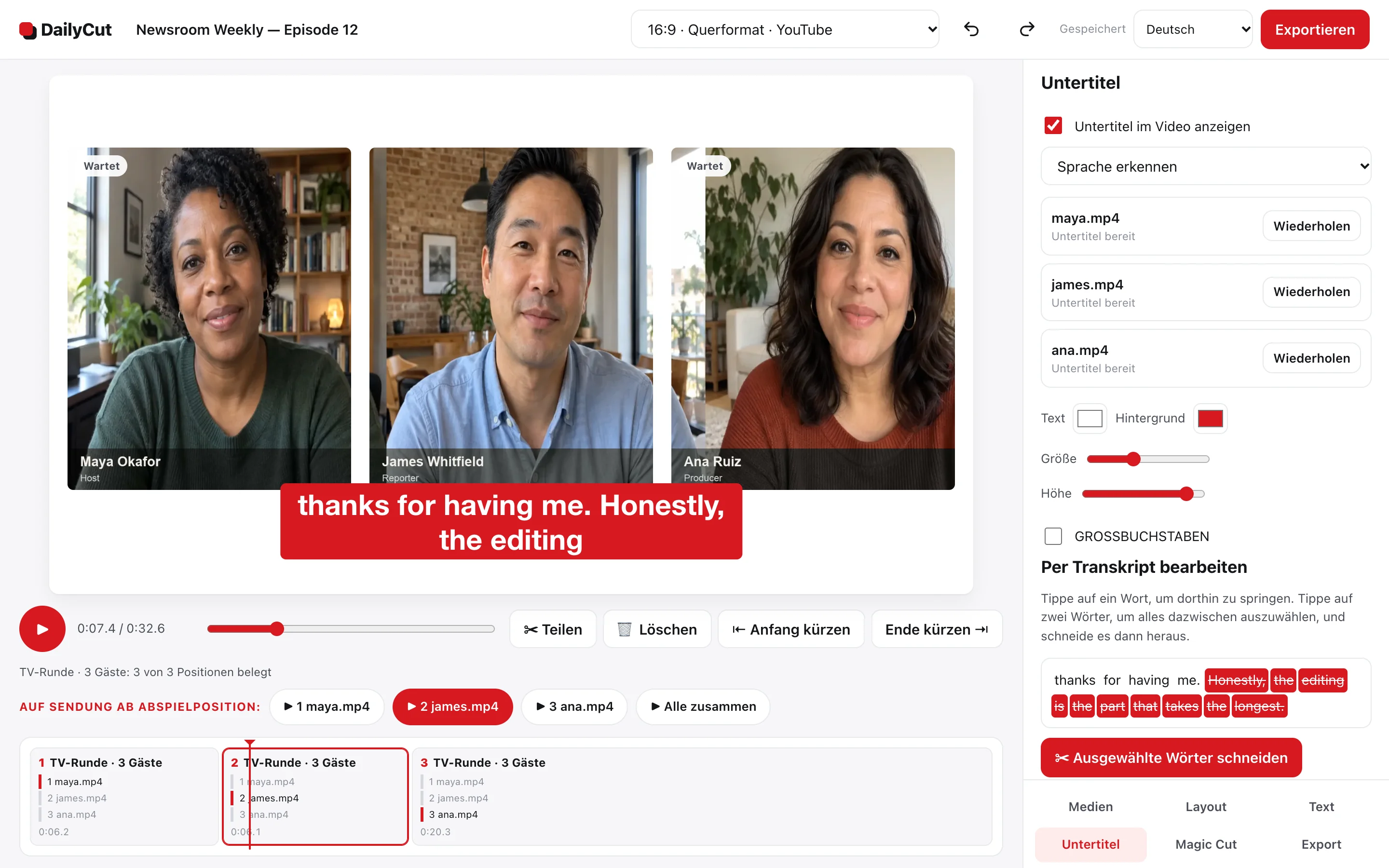Trim end using Ende kürzen
This screenshot has width=1389, height=868.
point(937,629)
